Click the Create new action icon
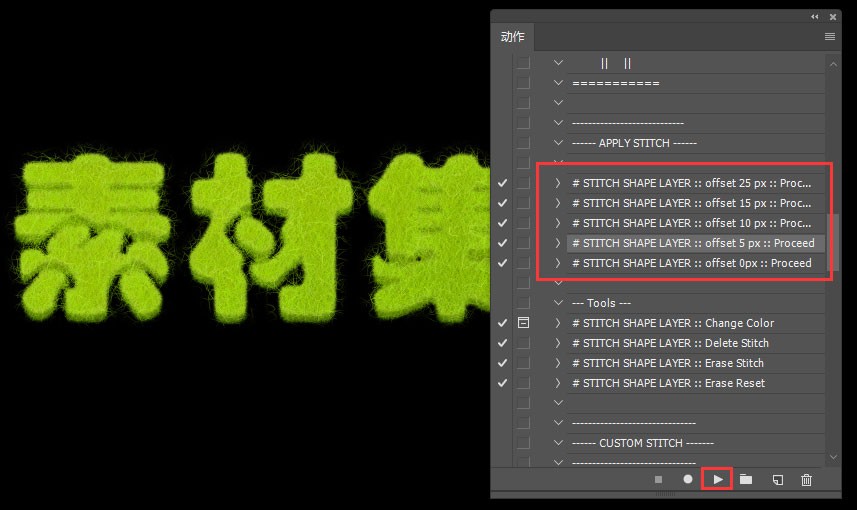This screenshot has width=857, height=510. coord(777,480)
